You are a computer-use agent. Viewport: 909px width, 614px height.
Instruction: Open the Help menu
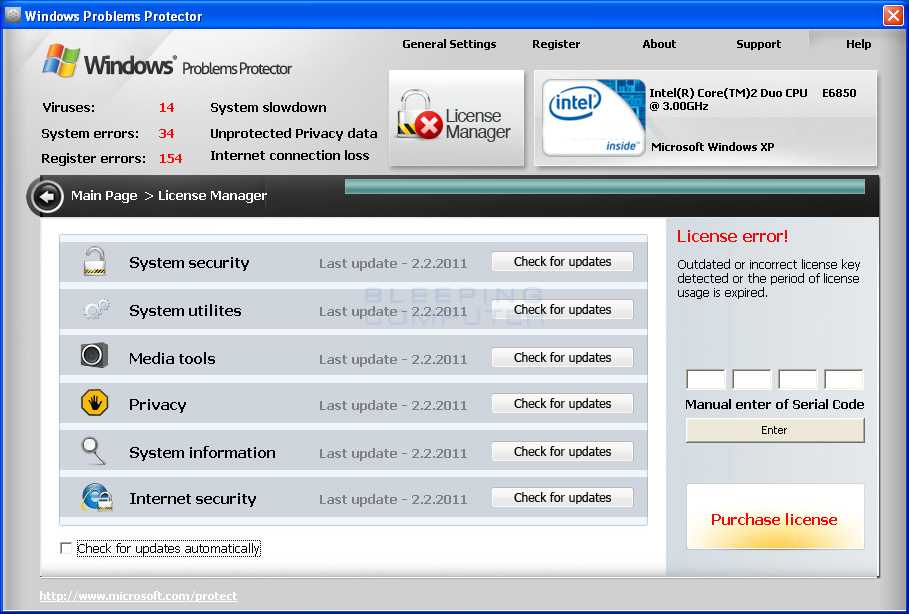(x=858, y=44)
